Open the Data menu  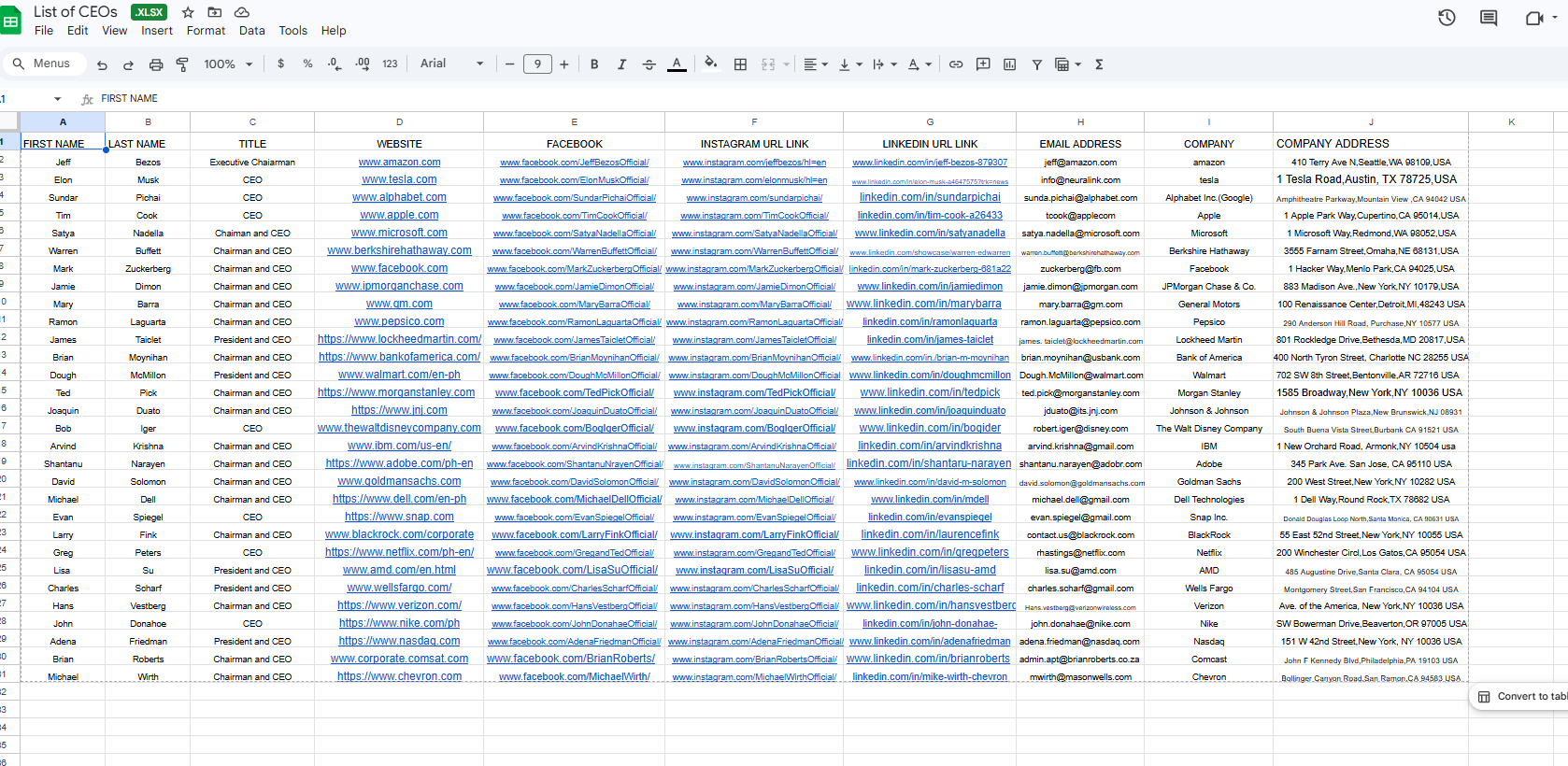pyautogui.click(x=251, y=31)
